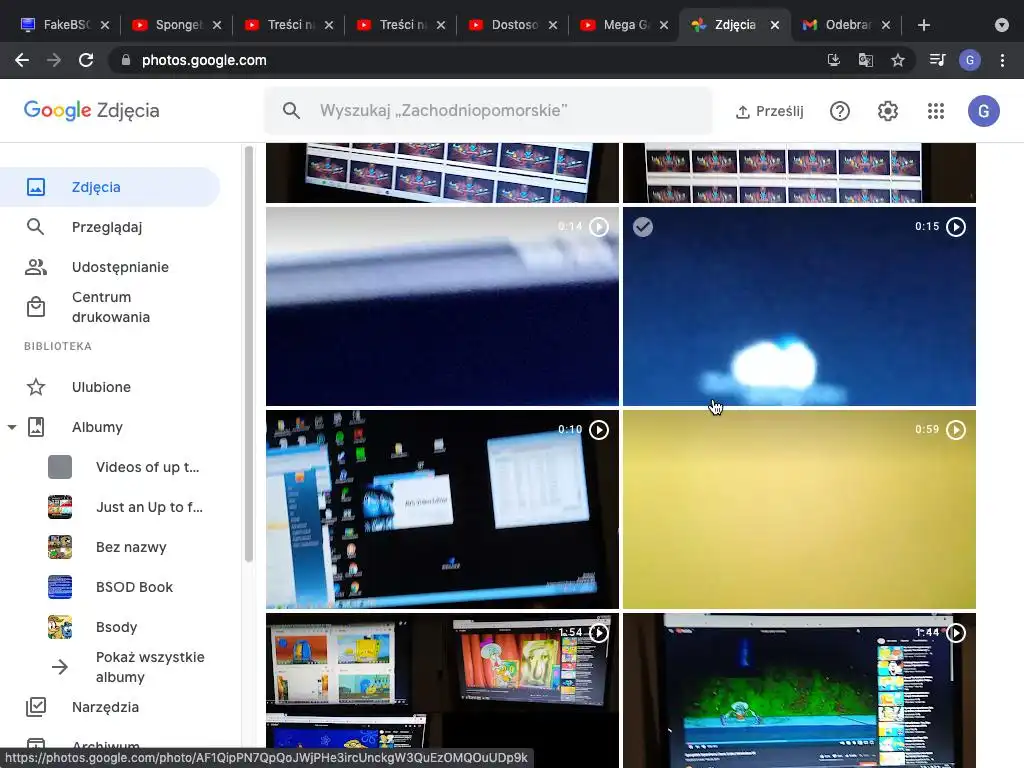This screenshot has width=1024, height=768.
Task: Bookmark this page with star
Action: [898, 60]
